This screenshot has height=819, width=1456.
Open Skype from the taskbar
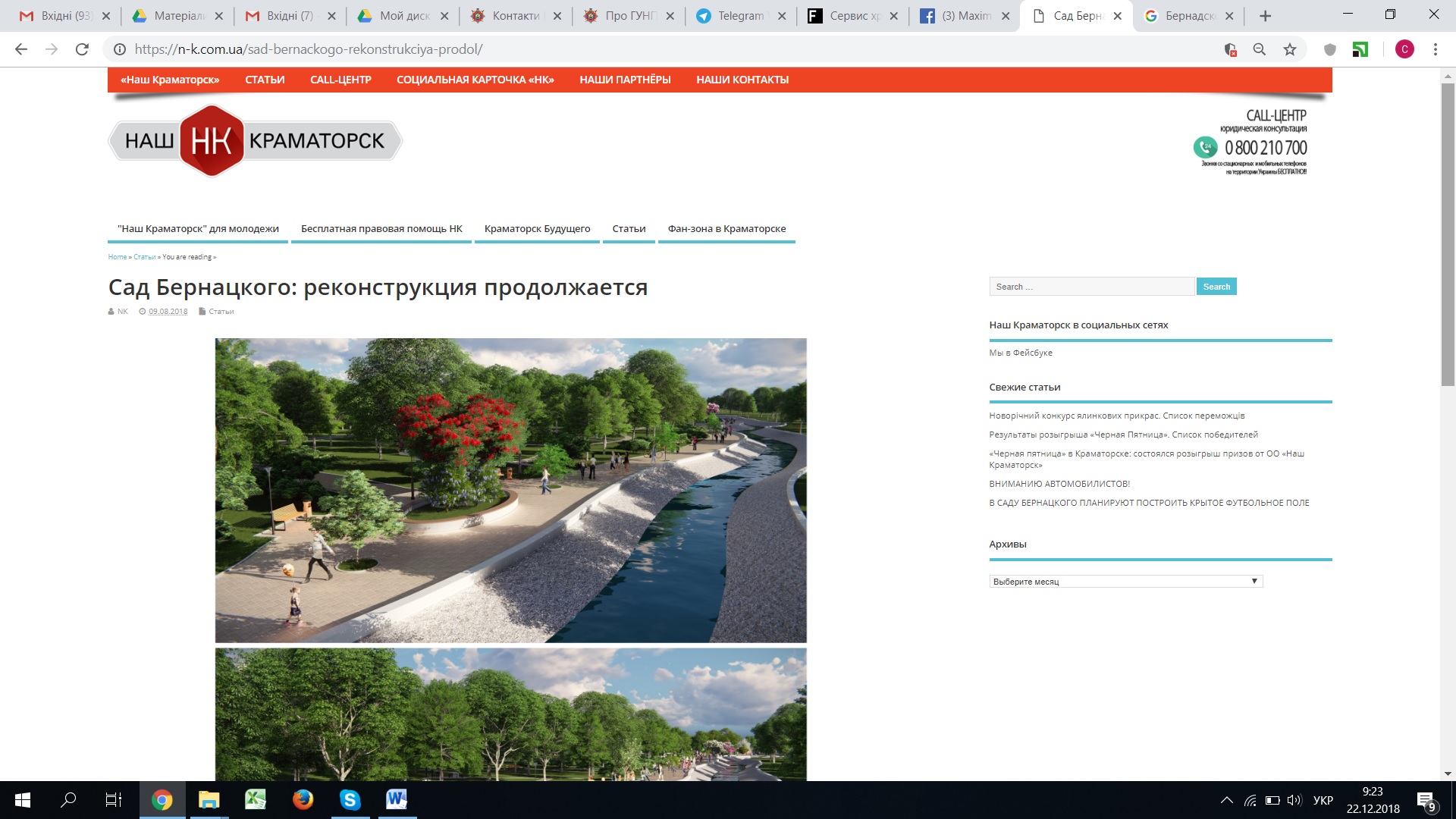coord(350,799)
